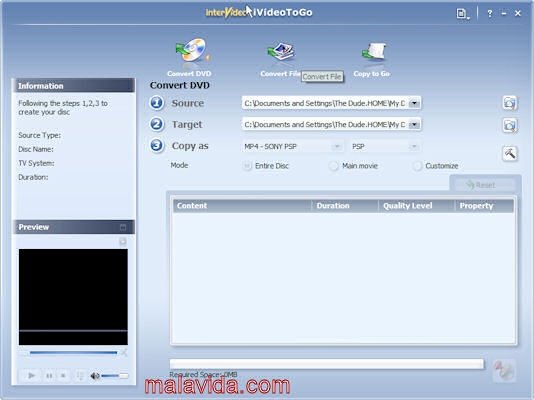This screenshot has height=400, width=534.
Task: Open advanced settings hammer icon
Action: 509,154
